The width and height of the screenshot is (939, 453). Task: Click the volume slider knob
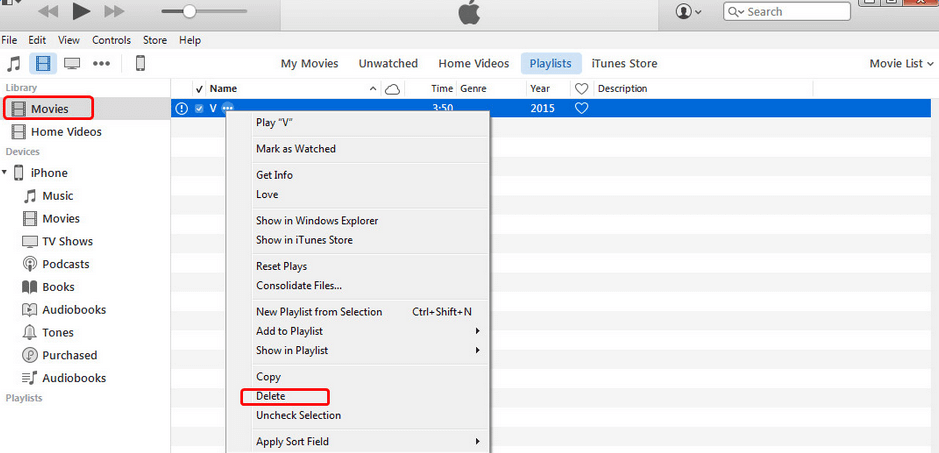pos(189,11)
